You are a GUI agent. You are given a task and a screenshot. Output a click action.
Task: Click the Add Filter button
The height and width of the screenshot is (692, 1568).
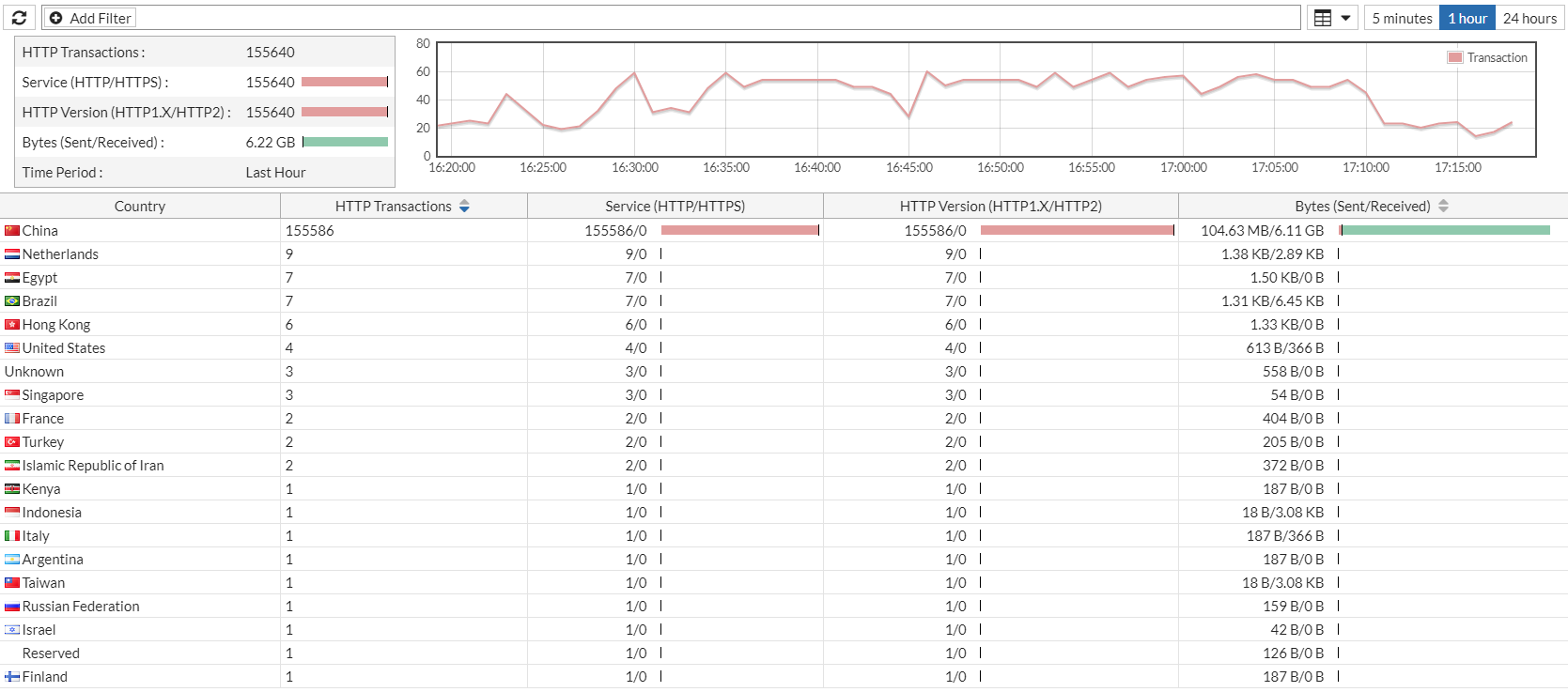[x=90, y=18]
